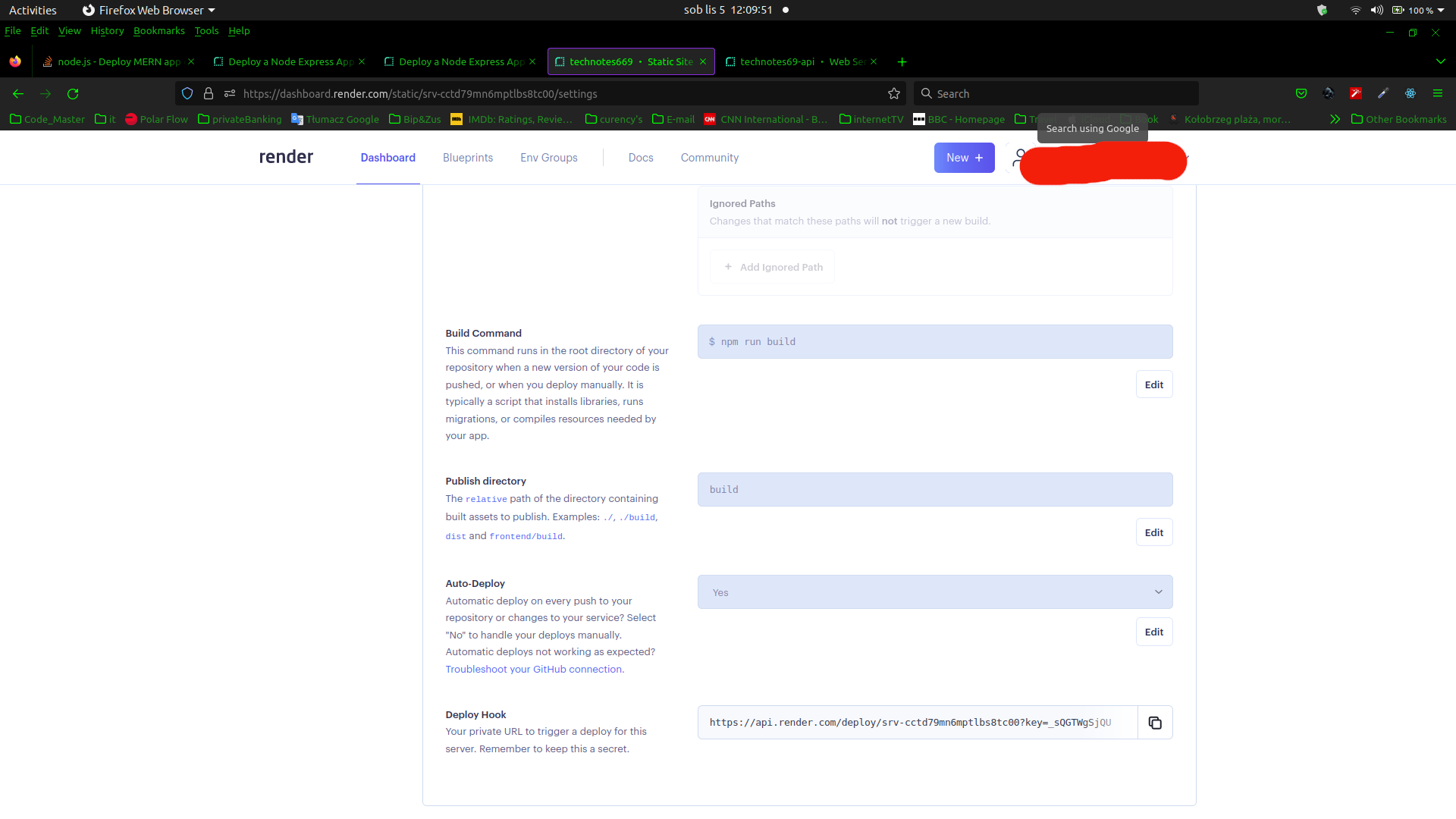The width and height of the screenshot is (1456, 819).
Task: Edit the Build Command
Action: [1153, 384]
